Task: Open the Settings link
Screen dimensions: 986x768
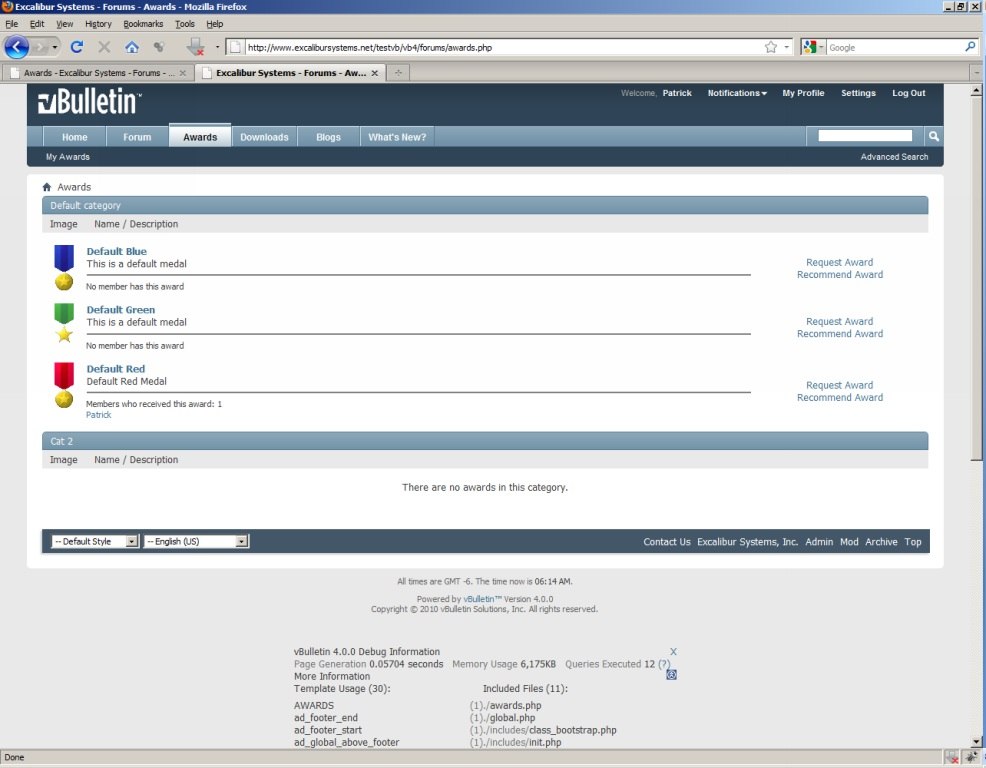Action: [858, 93]
